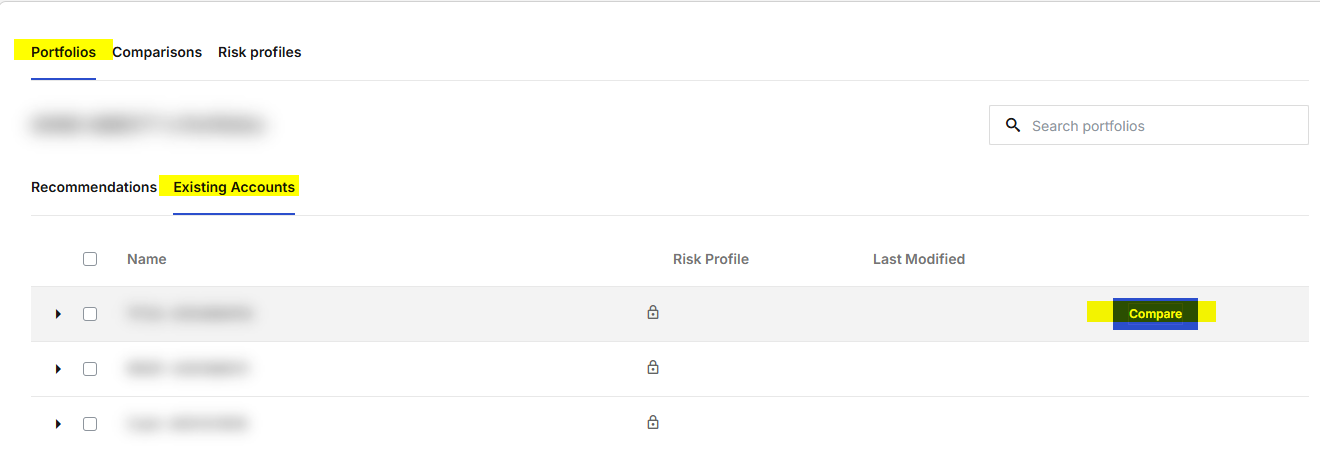Expand the second portfolio row
The height and width of the screenshot is (465, 1320).
(x=58, y=369)
